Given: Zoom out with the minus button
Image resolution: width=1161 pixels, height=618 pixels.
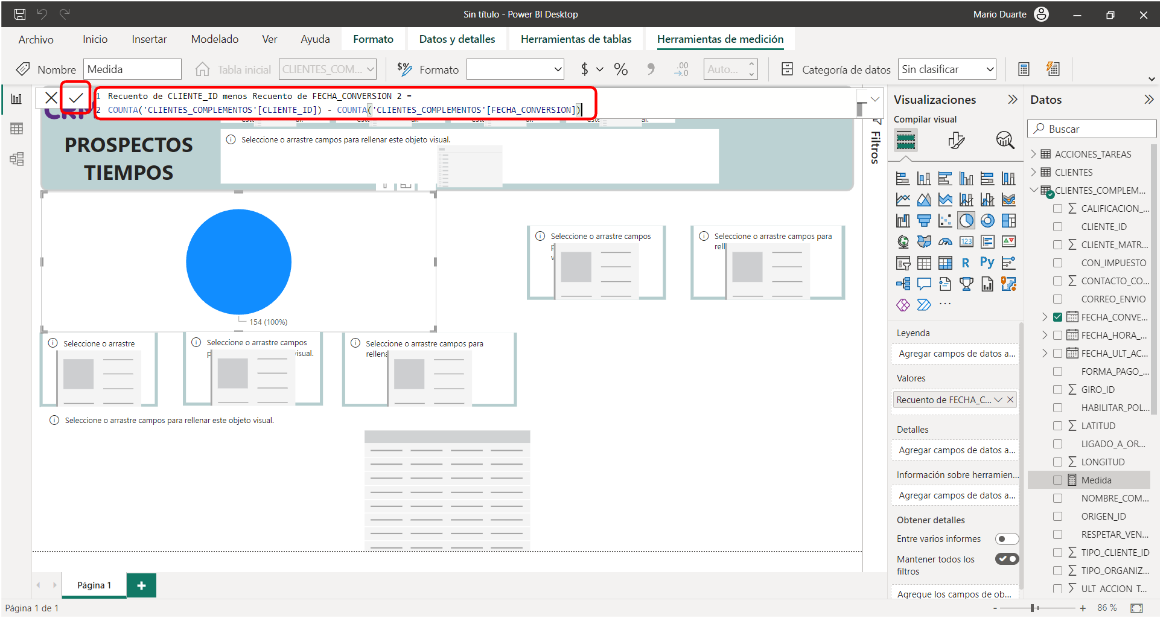Looking at the screenshot, I should click(x=996, y=608).
